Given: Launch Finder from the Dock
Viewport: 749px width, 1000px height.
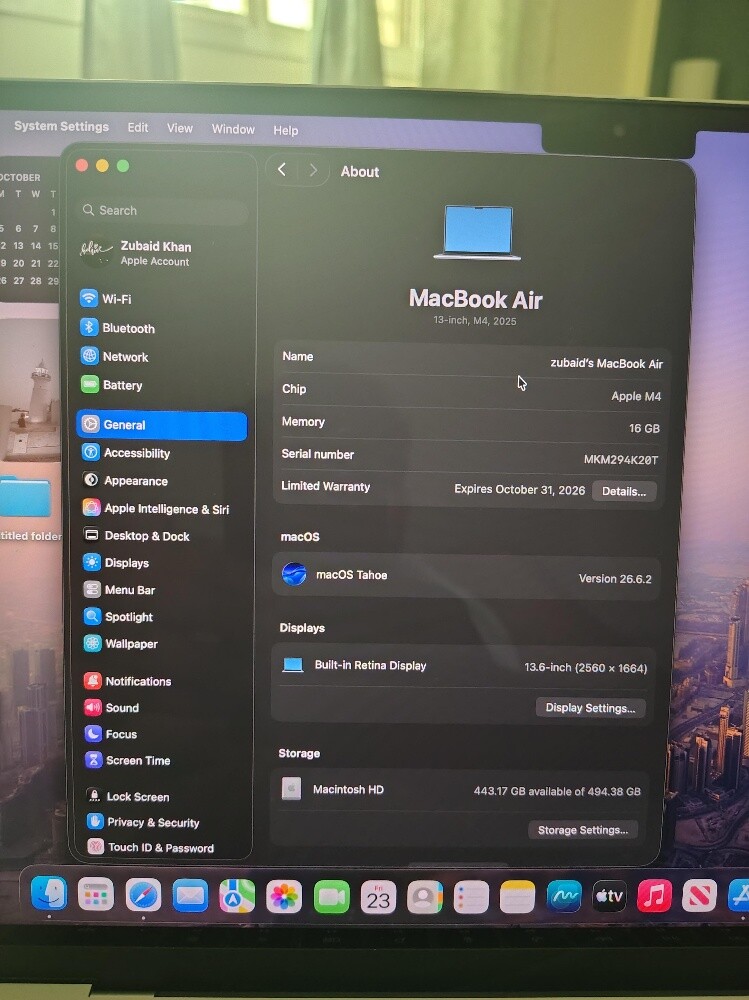Looking at the screenshot, I should (48, 893).
